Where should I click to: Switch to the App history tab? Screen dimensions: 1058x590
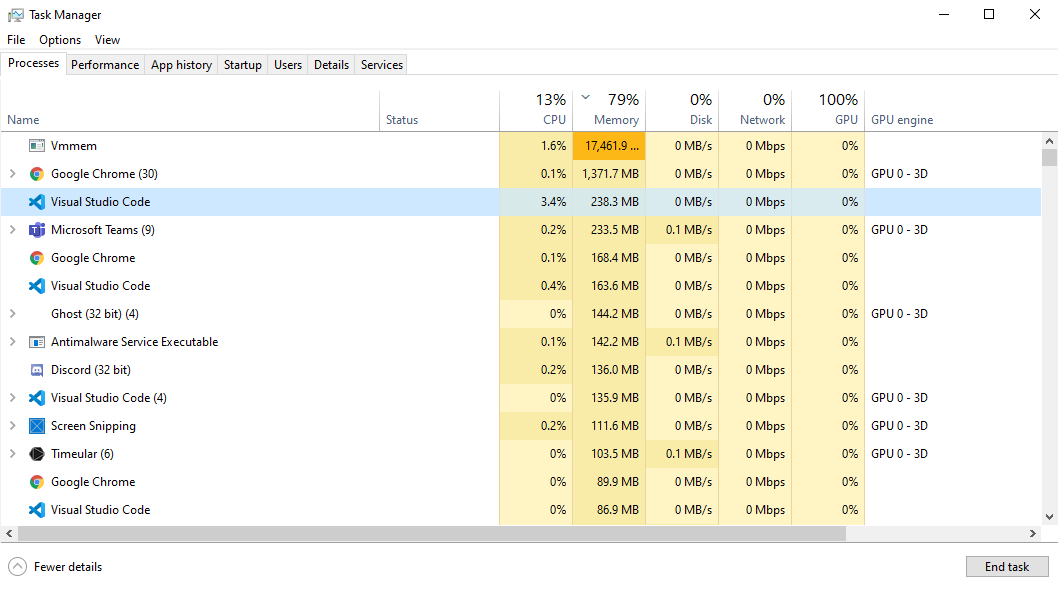182,65
